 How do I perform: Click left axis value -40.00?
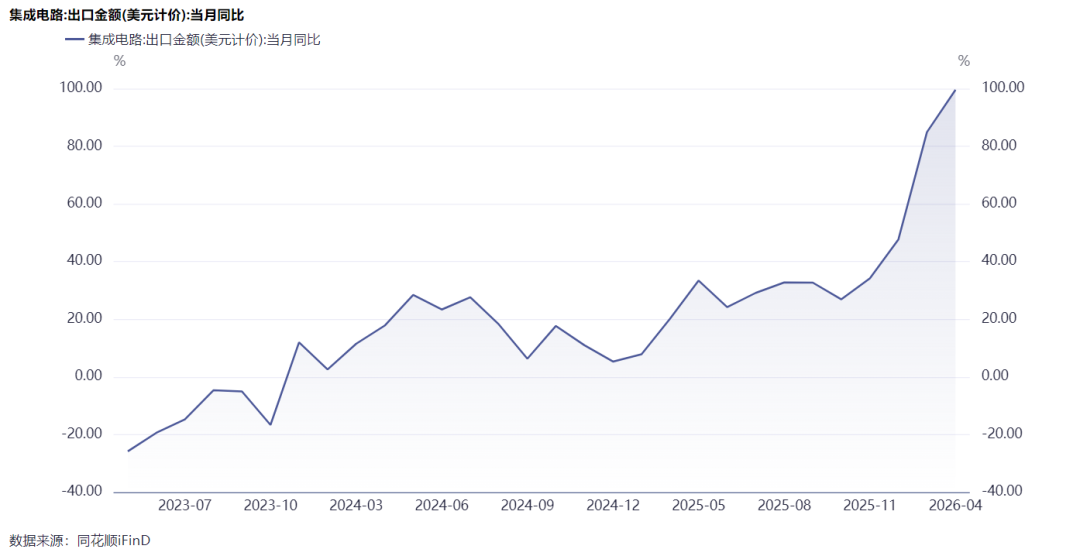coord(82,490)
